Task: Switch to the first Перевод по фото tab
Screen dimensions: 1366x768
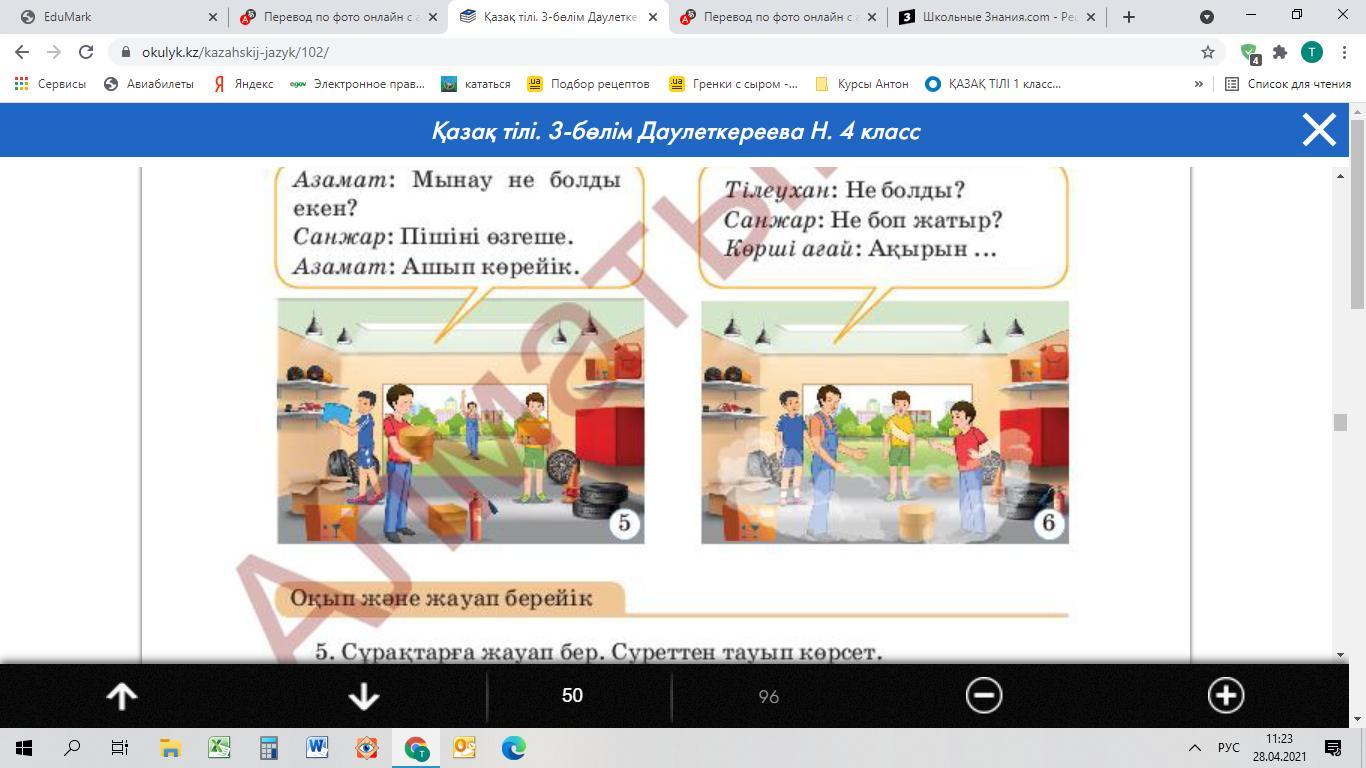Action: 338,17
